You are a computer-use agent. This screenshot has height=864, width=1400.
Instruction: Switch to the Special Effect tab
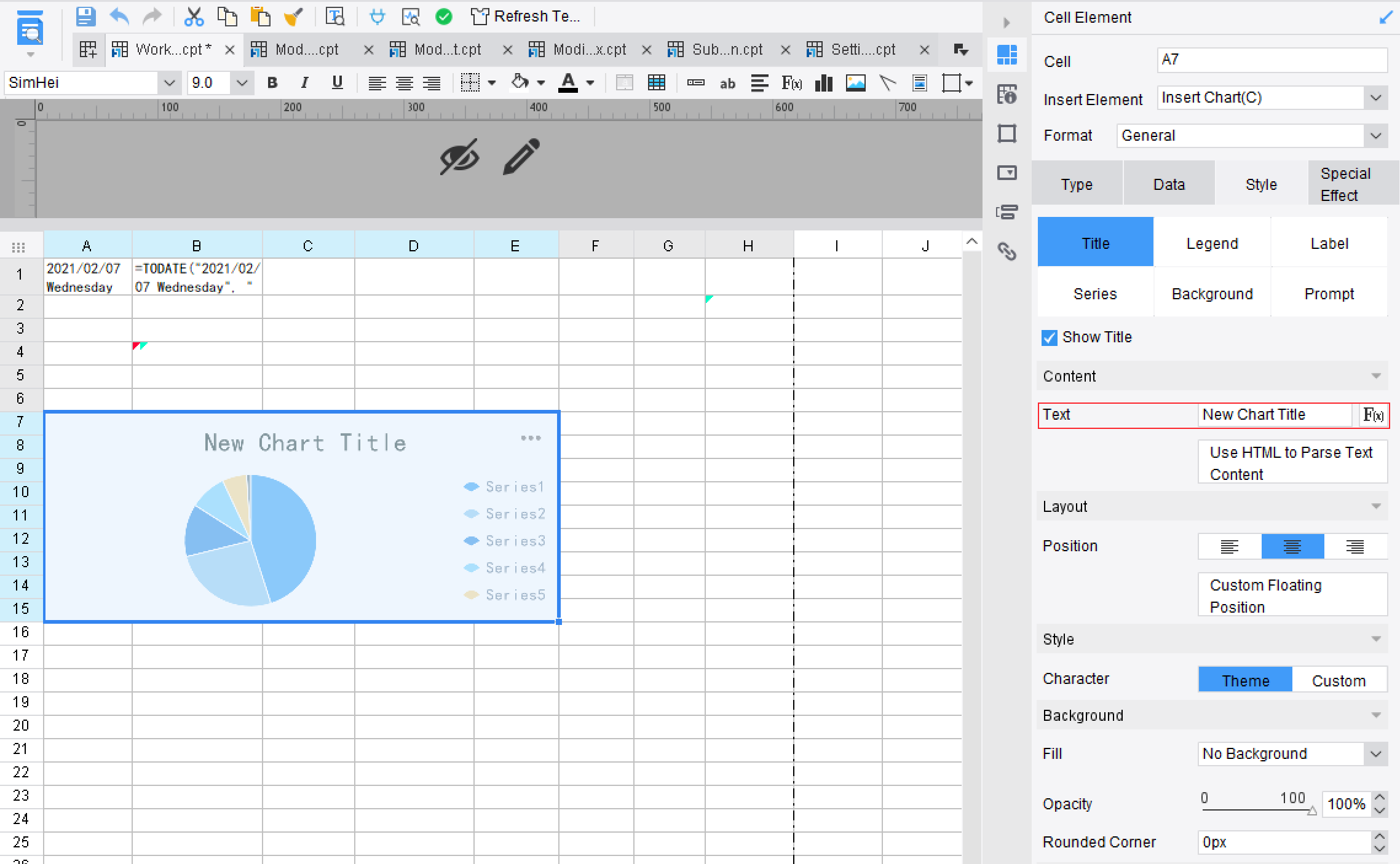coord(1353,184)
